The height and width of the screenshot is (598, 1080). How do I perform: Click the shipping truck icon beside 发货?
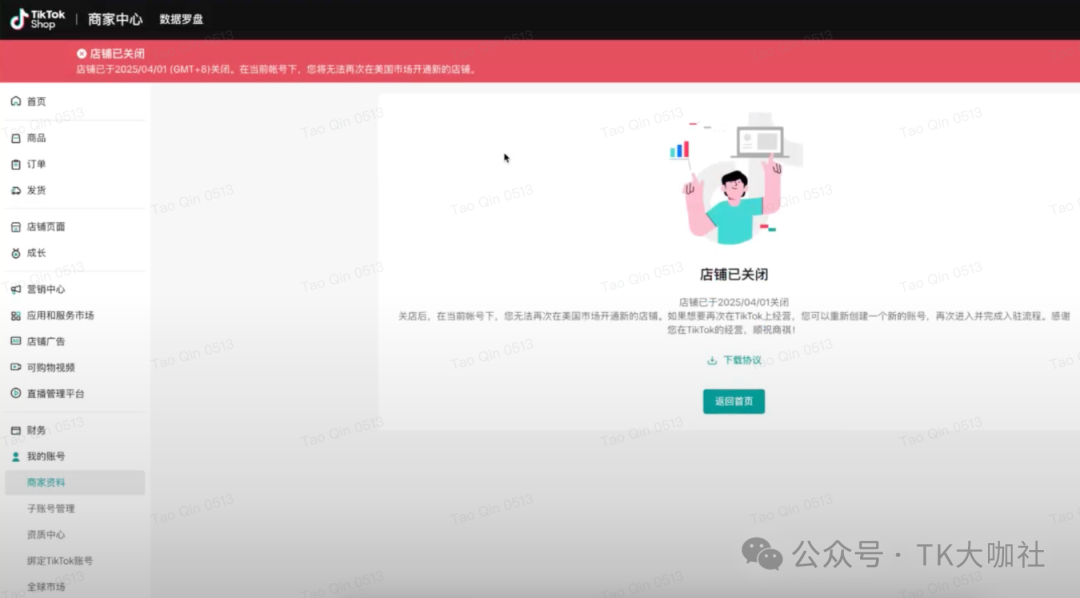coord(15,190)
